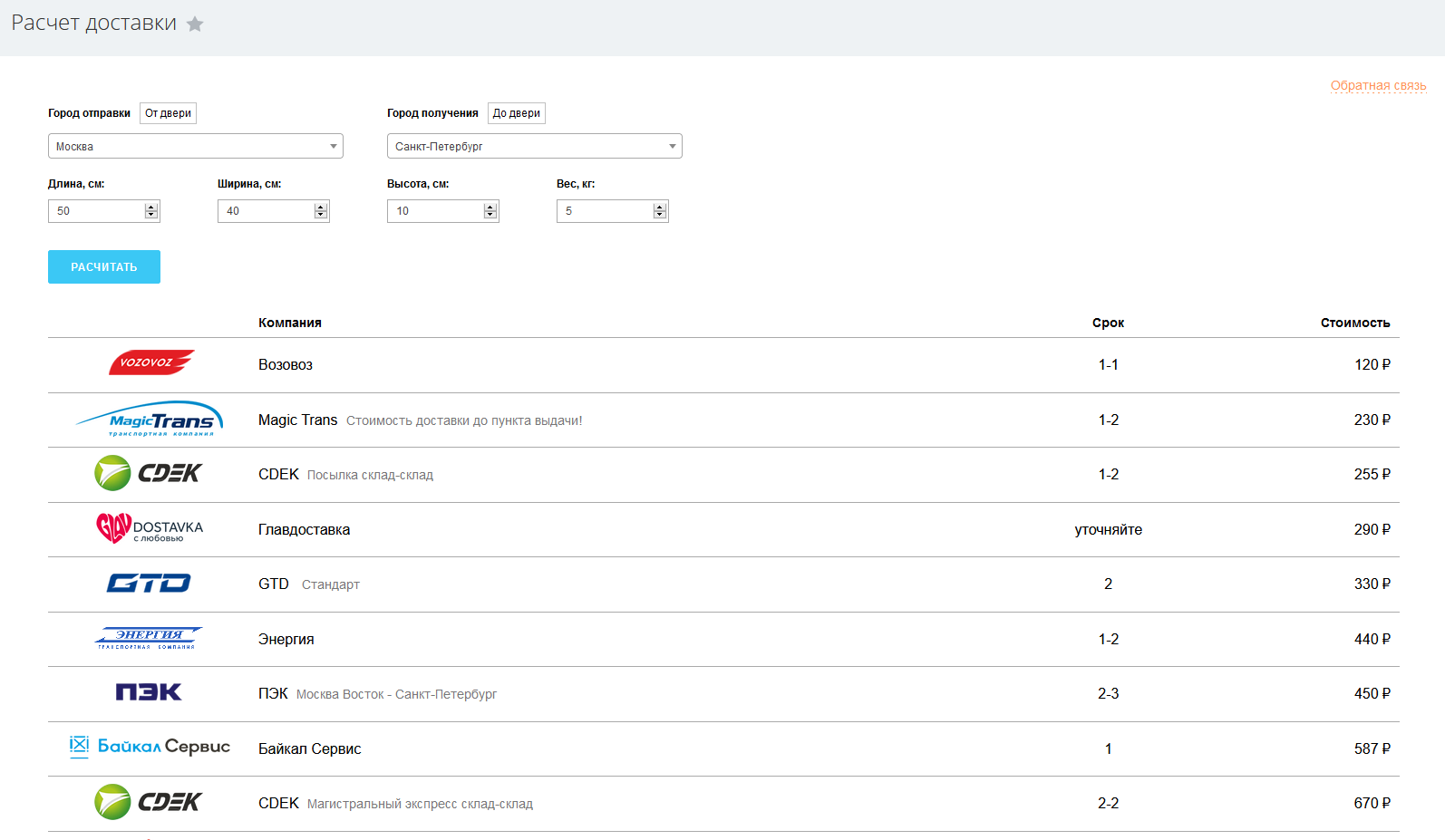Open destination city dropdown showing Санкт-Петербург
1445x840 pixels.
(534, 146)
